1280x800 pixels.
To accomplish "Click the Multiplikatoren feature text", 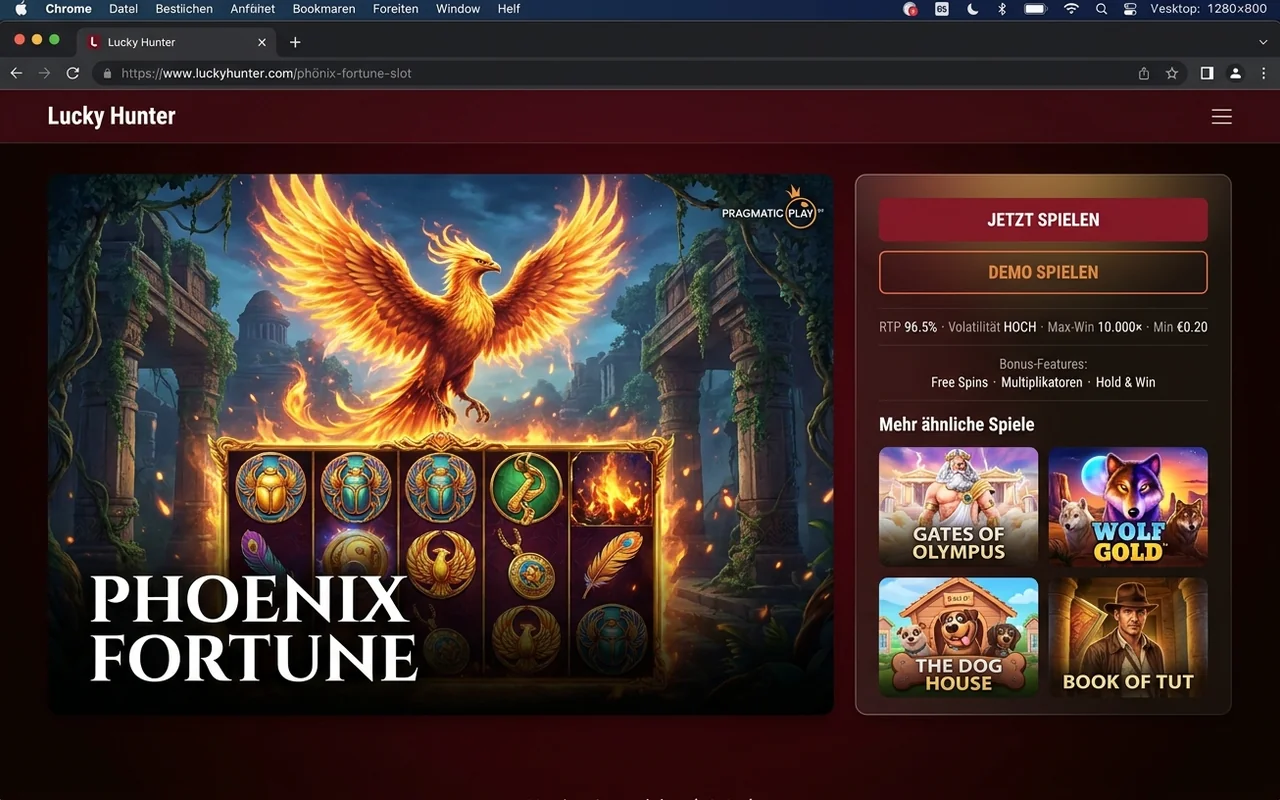I will 1041,382.
